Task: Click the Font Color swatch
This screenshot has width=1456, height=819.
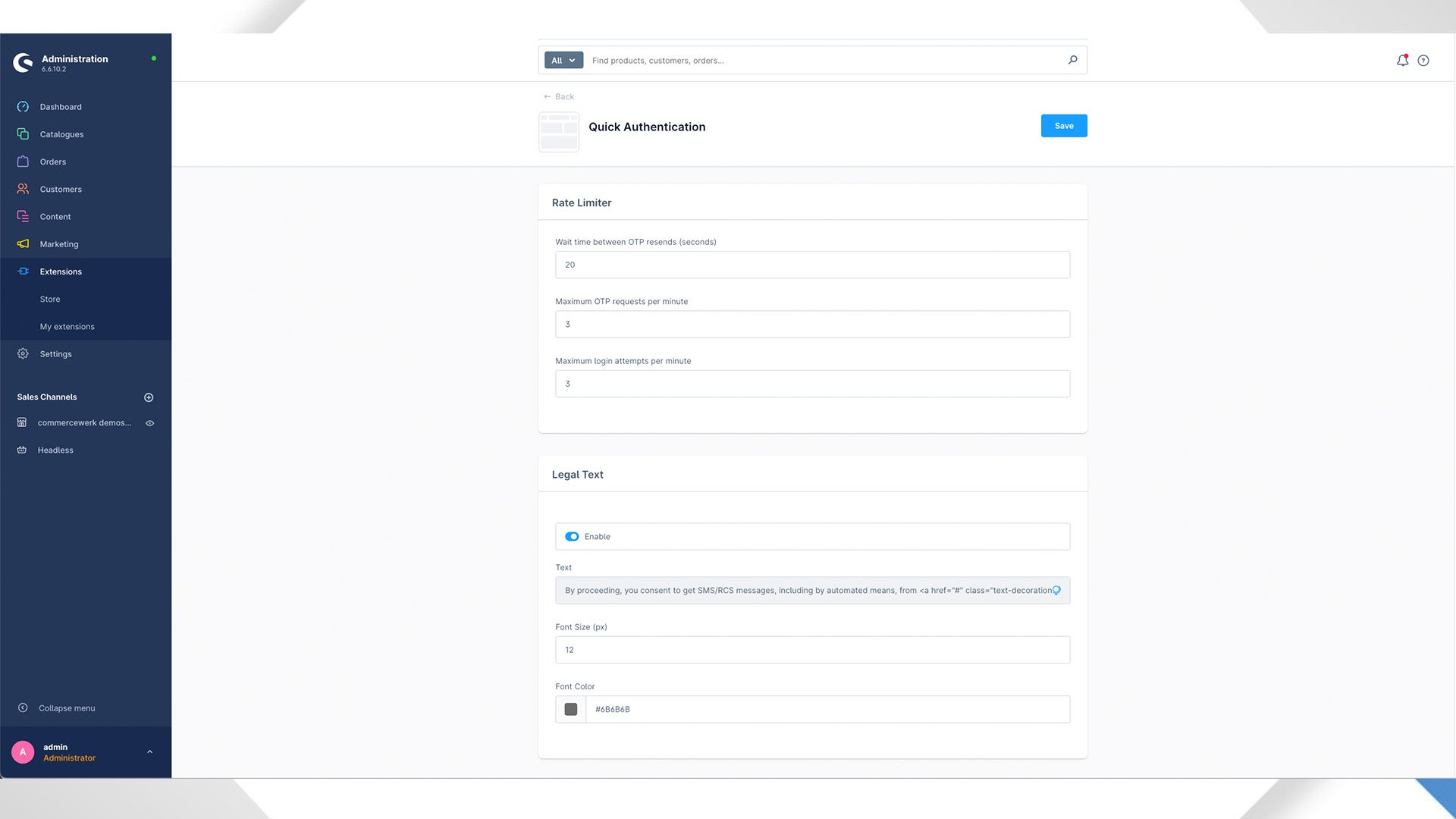Action: tap(571, 709)
